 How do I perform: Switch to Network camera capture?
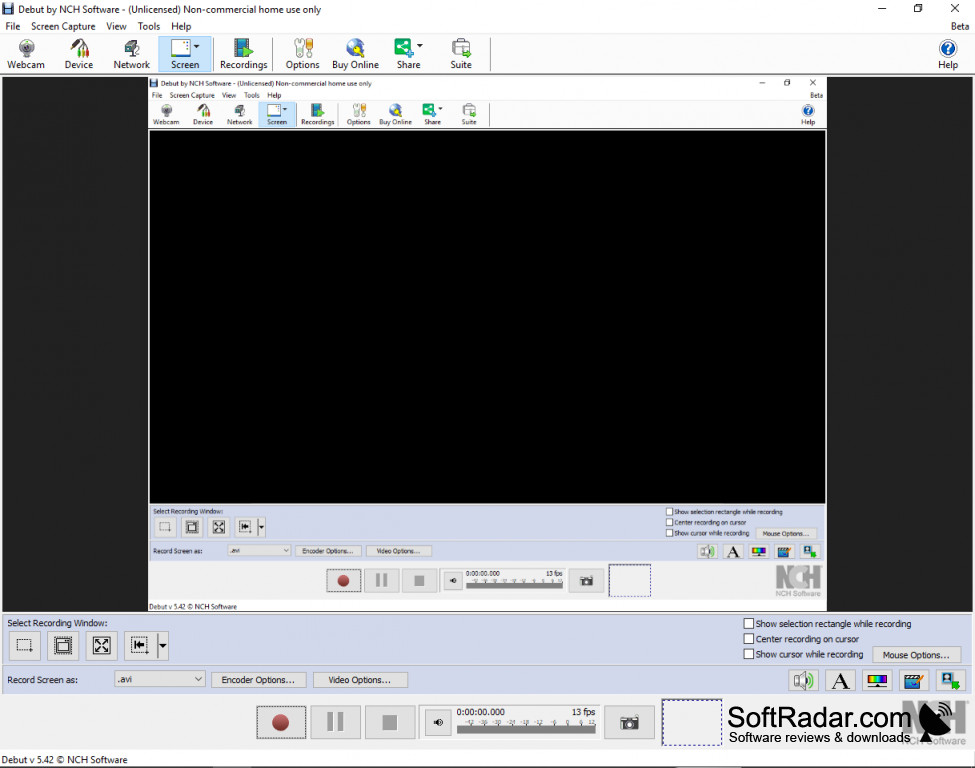click(x=132, y=54)
